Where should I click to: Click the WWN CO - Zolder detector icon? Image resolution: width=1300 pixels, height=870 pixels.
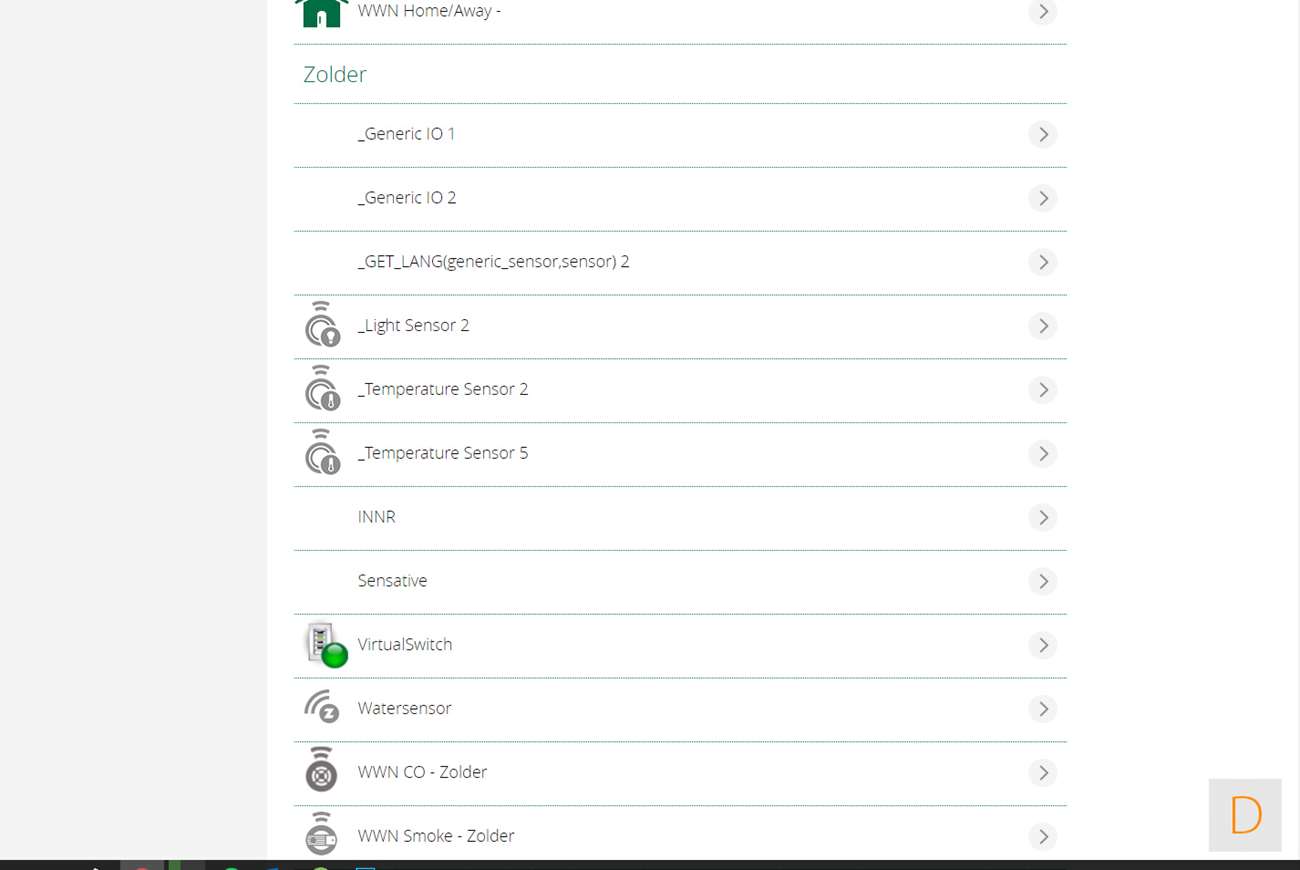click(x=321, y=771)
